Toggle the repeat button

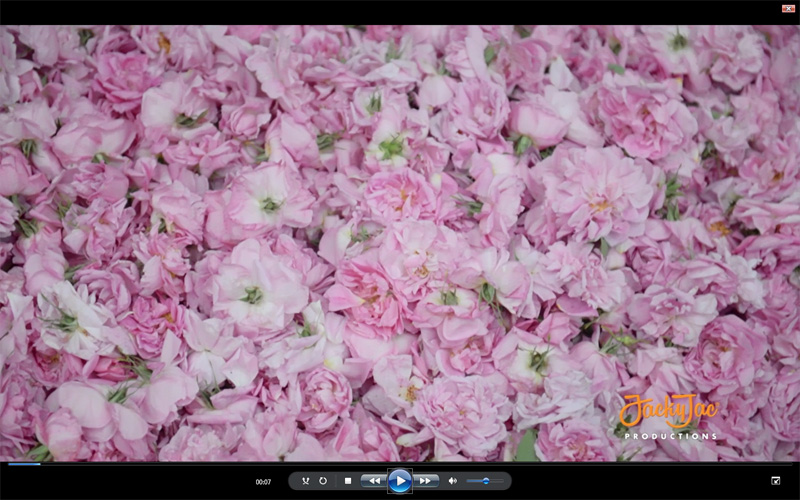coord(323,481)
